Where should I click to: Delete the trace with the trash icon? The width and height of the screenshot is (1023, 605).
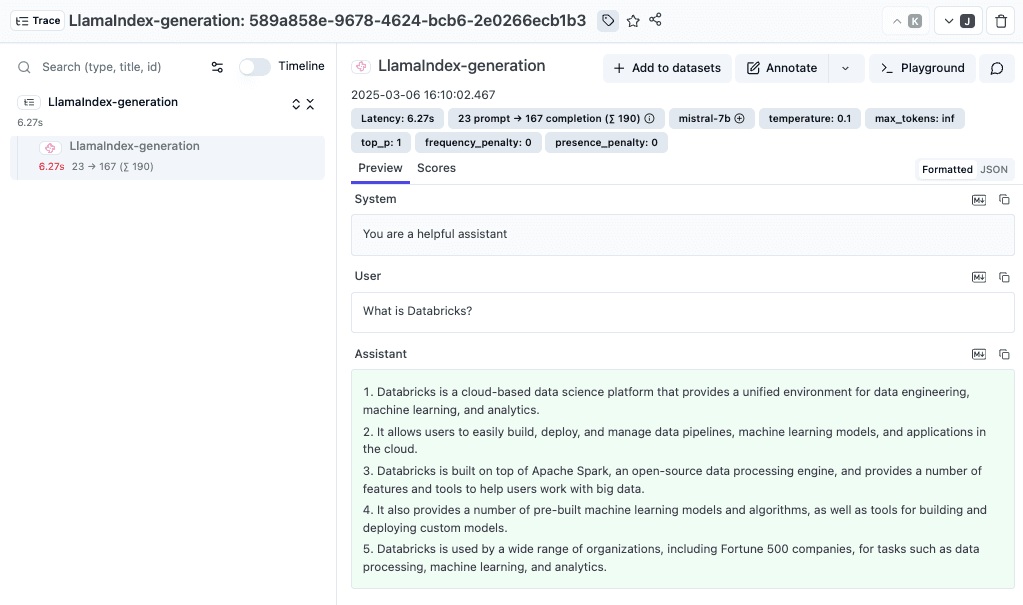[x=1000, y=20]
